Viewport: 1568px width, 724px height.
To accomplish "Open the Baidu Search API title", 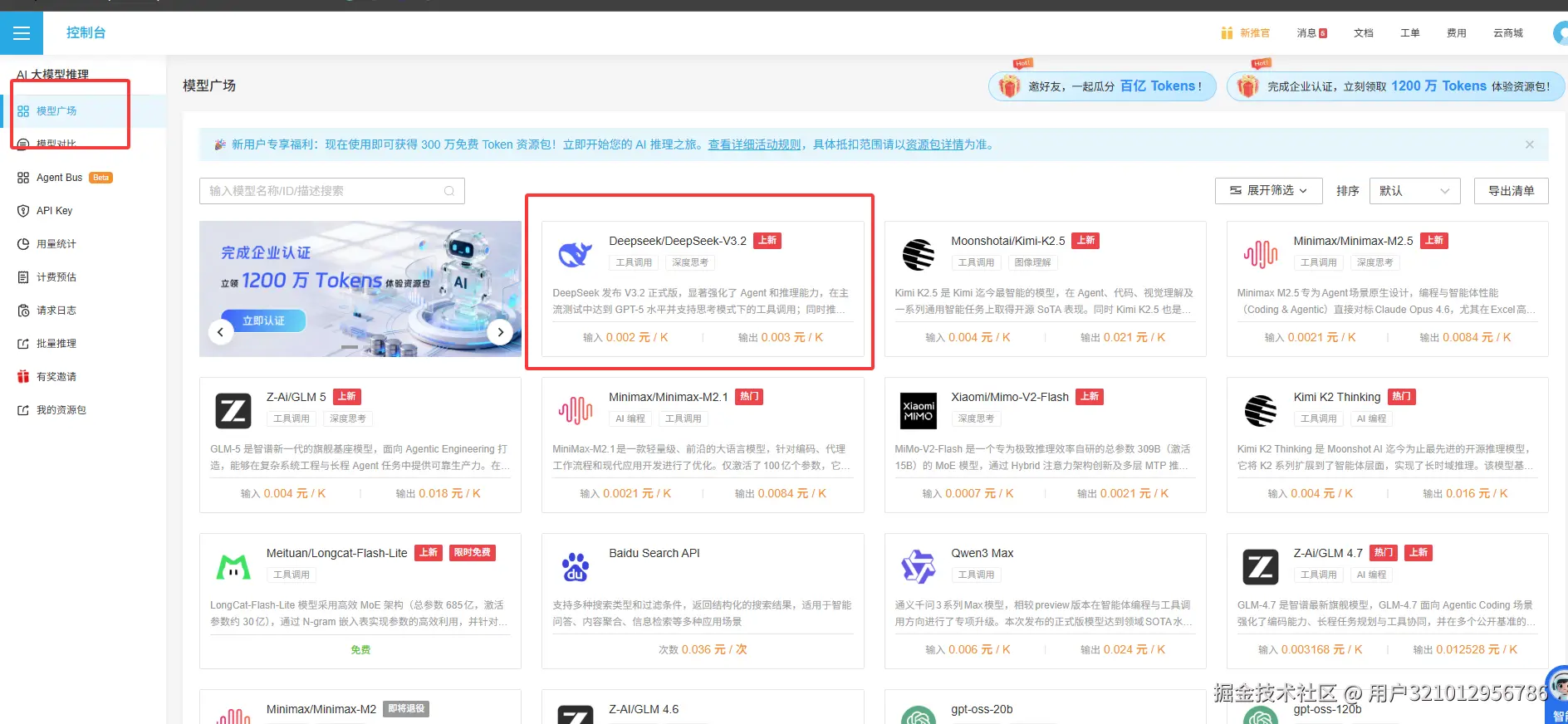I will click(x=654, y=553).
